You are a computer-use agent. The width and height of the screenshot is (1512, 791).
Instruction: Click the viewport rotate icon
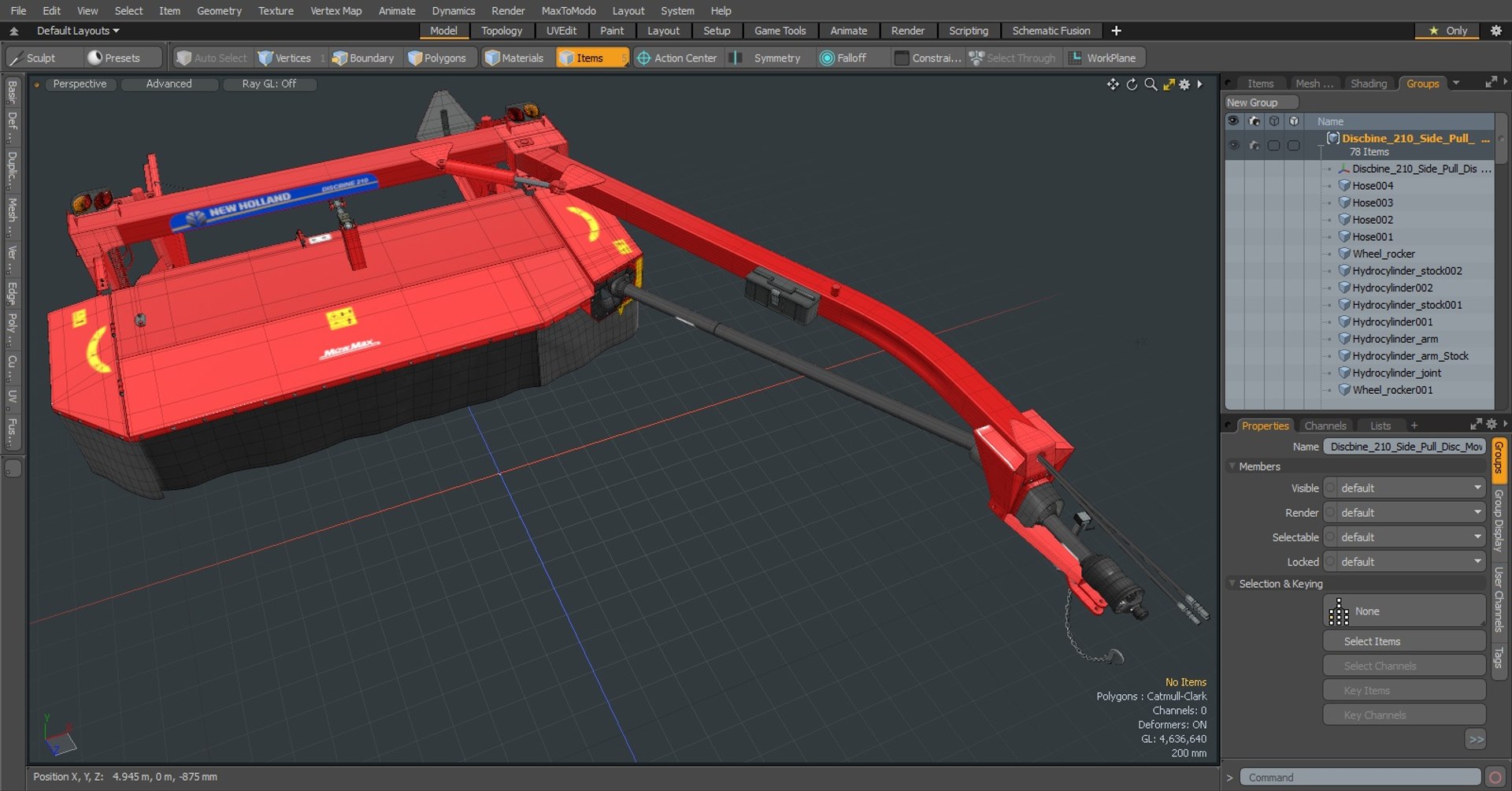(1132, 84)
